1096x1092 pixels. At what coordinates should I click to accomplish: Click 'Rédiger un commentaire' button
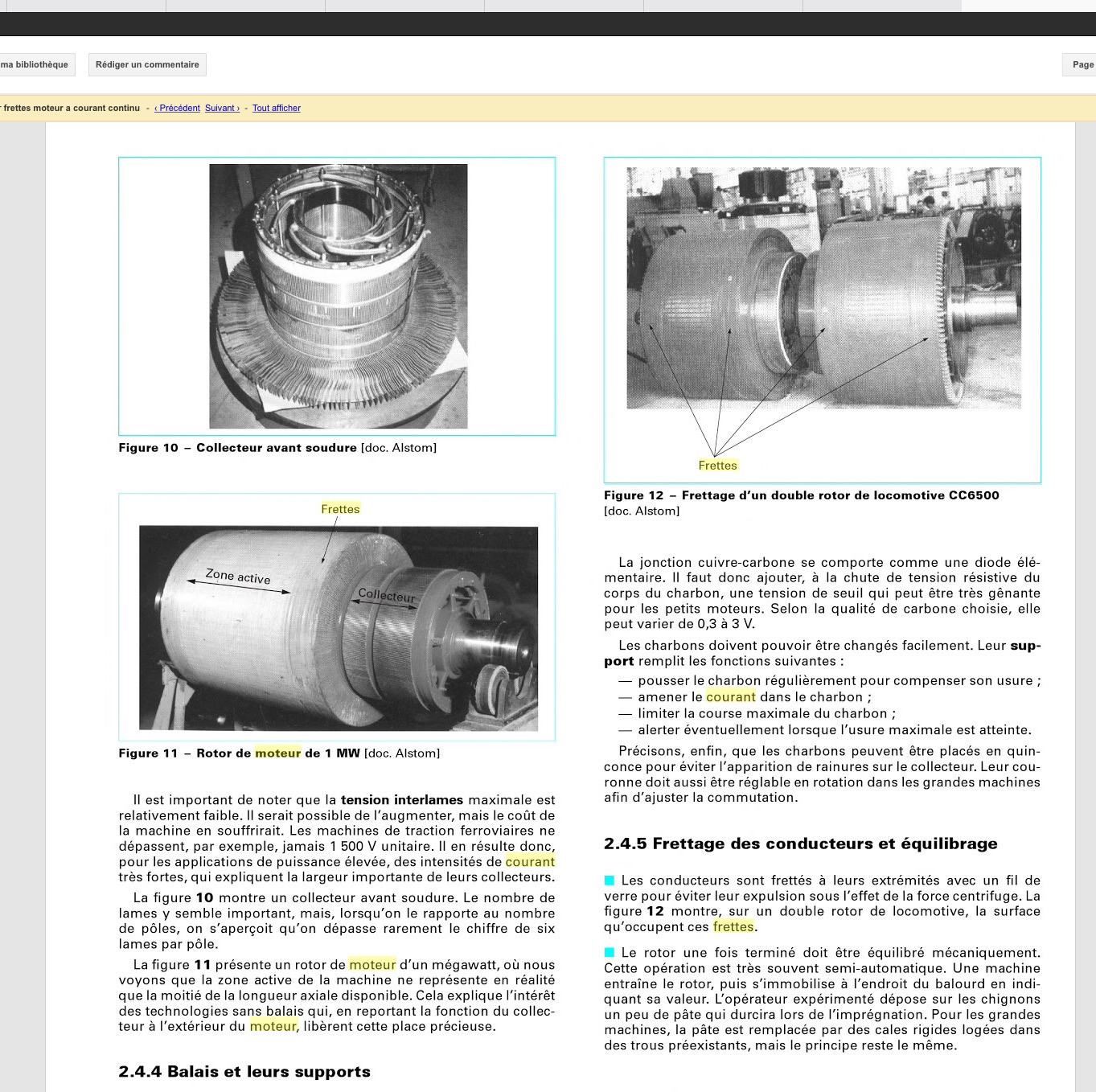147,64
